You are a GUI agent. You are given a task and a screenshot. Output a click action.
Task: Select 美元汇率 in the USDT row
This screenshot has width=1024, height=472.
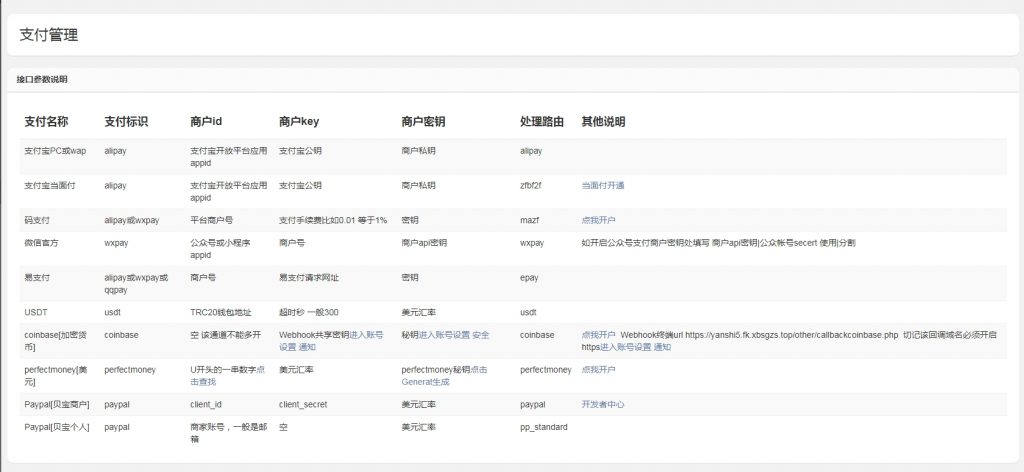click(x=419, y=312)
